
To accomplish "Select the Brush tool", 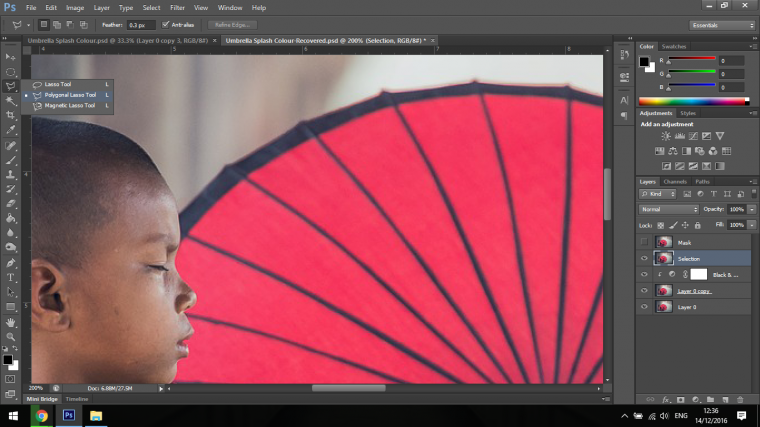I will pyautogui.click(x=11, y=160).
